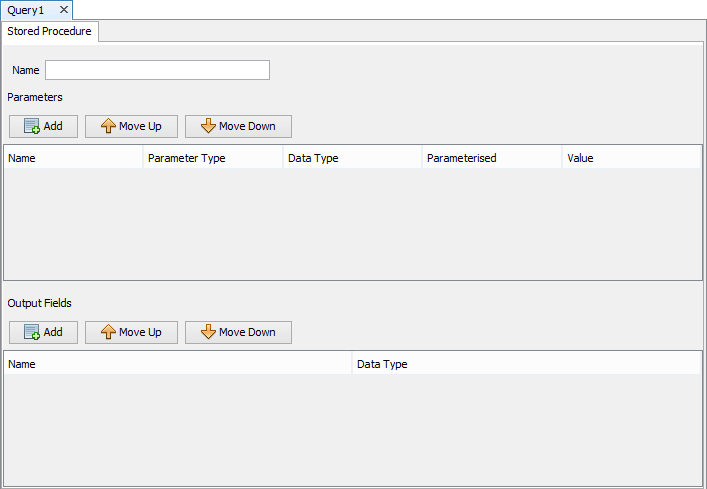
Task: Click Data Type header in Output Fields table
Action: point(527,364)
